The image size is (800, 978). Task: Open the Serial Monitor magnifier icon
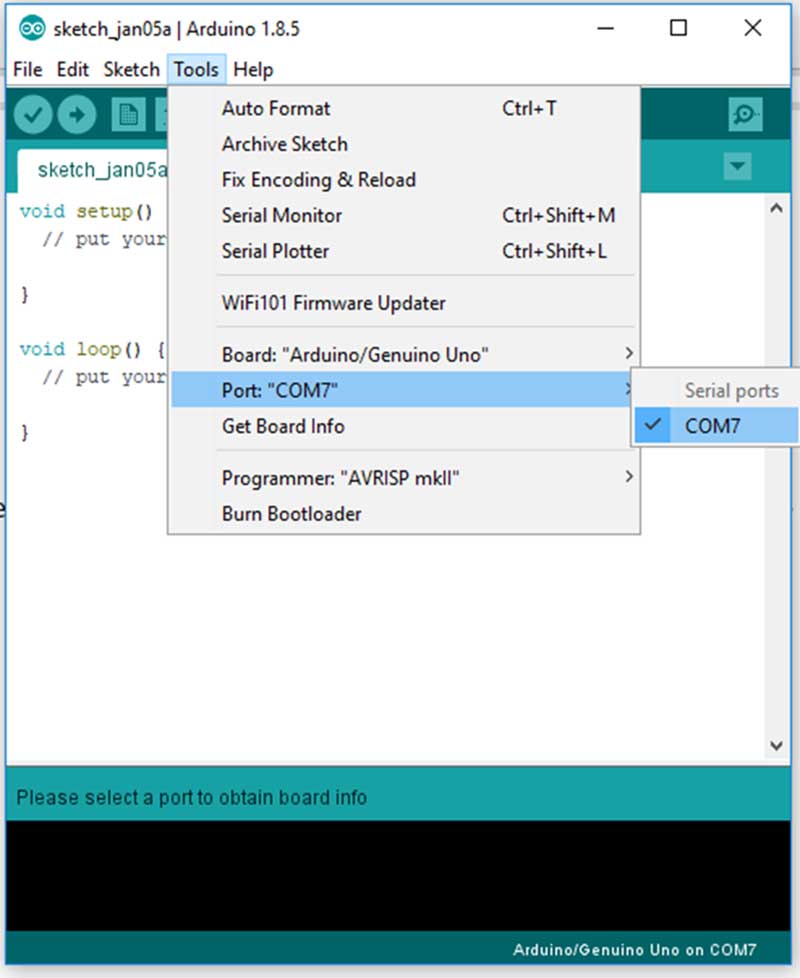click(744, 114)
